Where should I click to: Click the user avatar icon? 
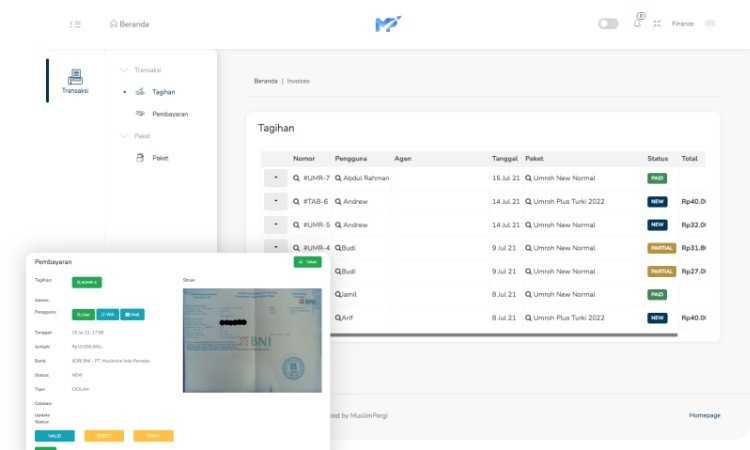tap(710, 23)
